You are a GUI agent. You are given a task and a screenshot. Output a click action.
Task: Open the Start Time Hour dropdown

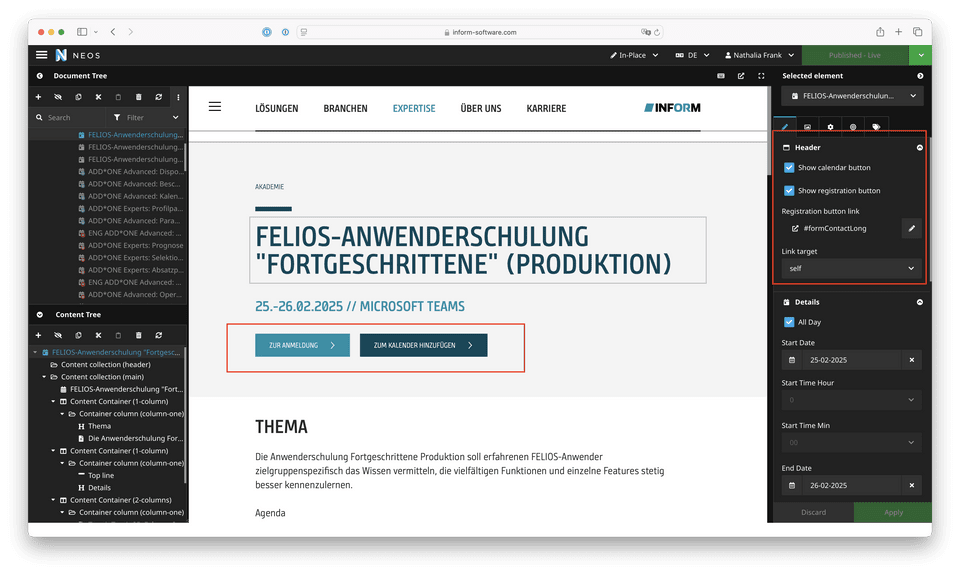tap(852, 400)
